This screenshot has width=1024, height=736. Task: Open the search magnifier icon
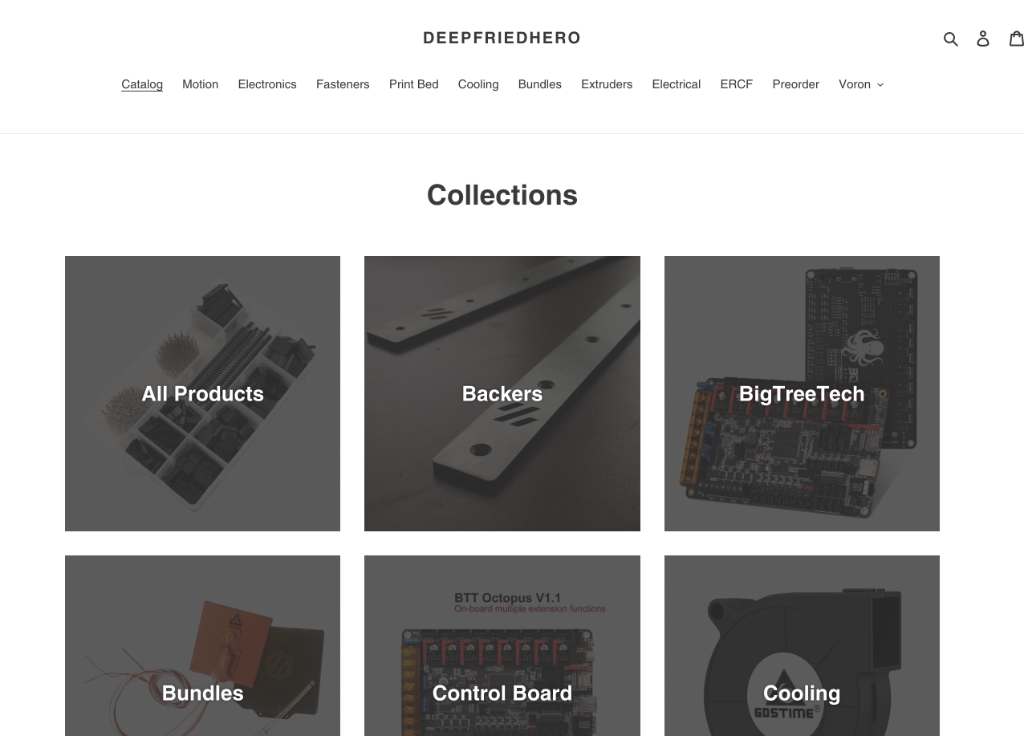click(x=950, y=39)
